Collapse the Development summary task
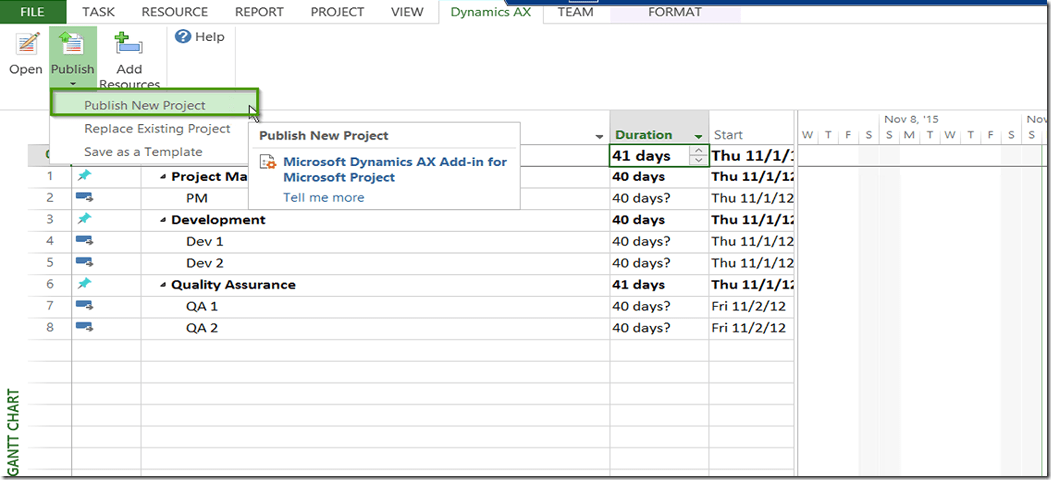 coord(163,220)
